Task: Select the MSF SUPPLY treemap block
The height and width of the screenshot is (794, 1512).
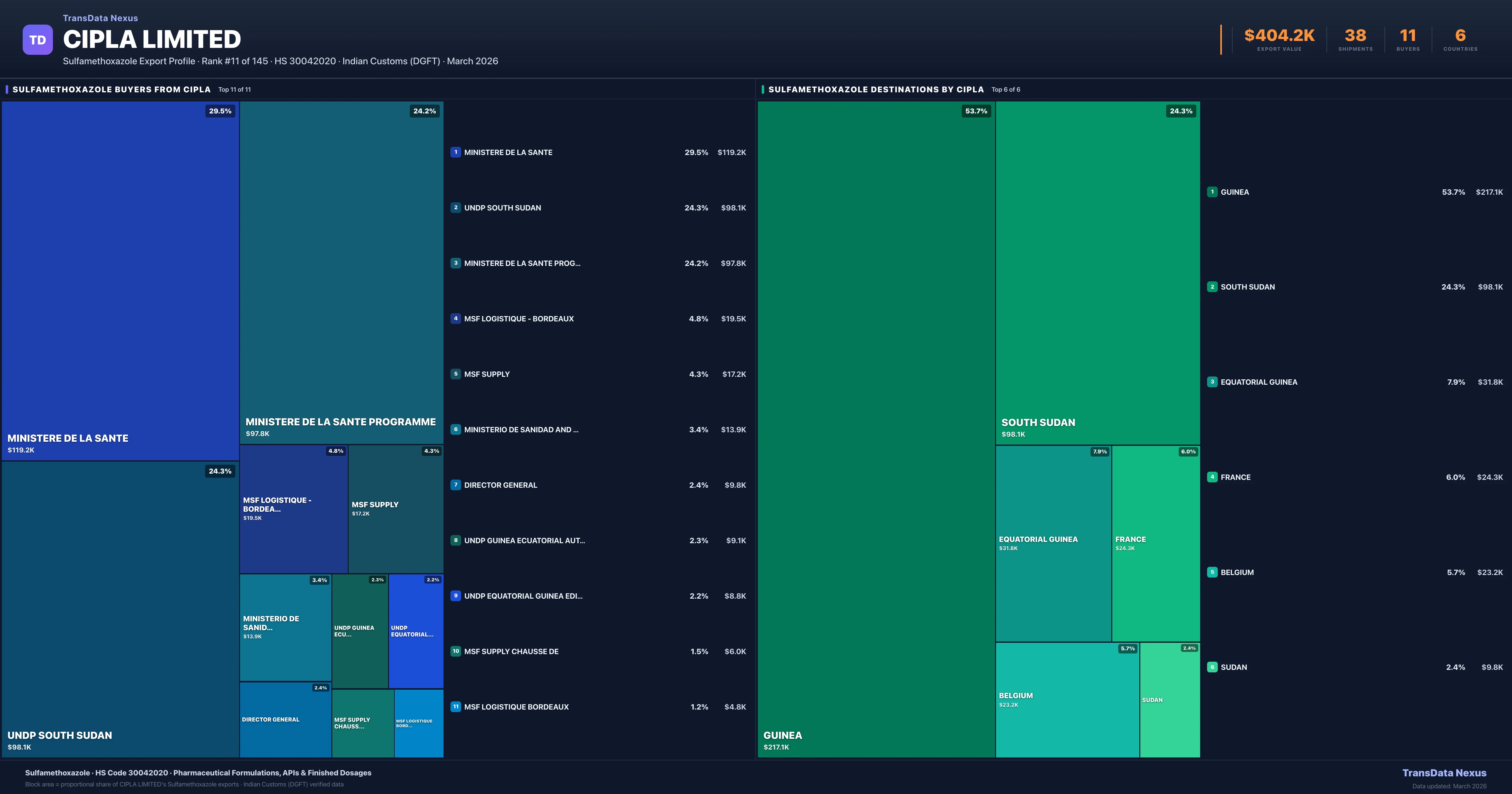Action: (x=396, y=509)
